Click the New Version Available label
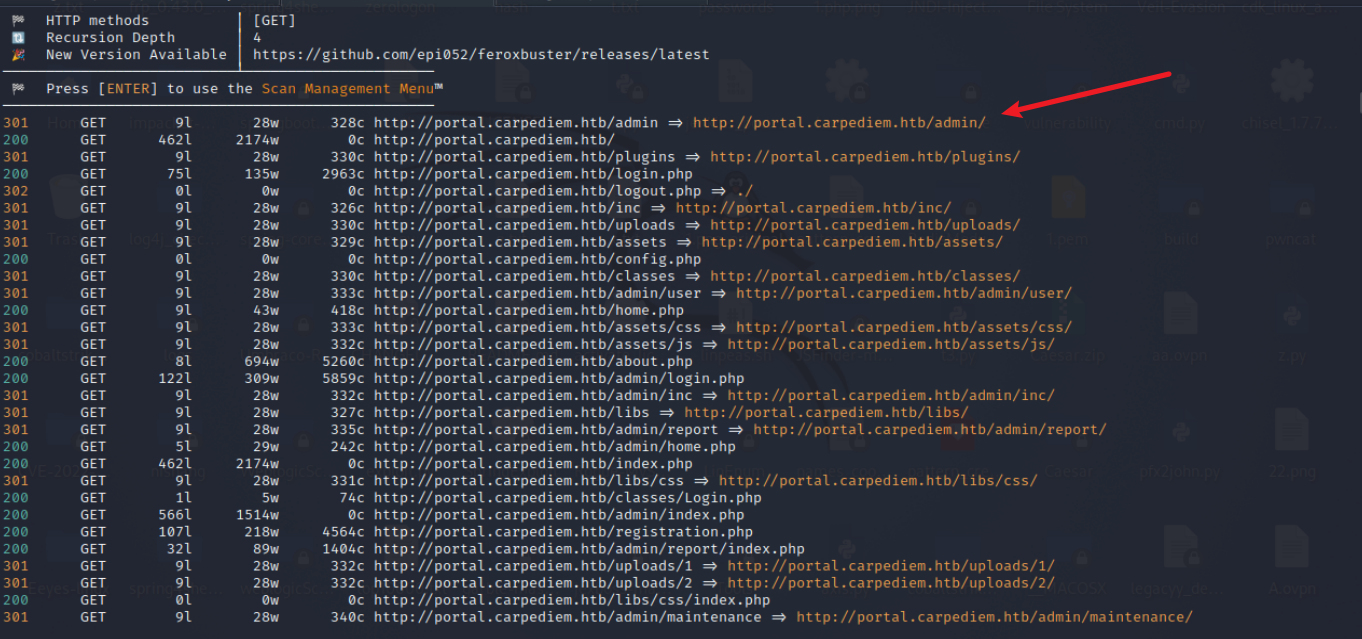Screen dimensions: 1362x639 (136, 54)
